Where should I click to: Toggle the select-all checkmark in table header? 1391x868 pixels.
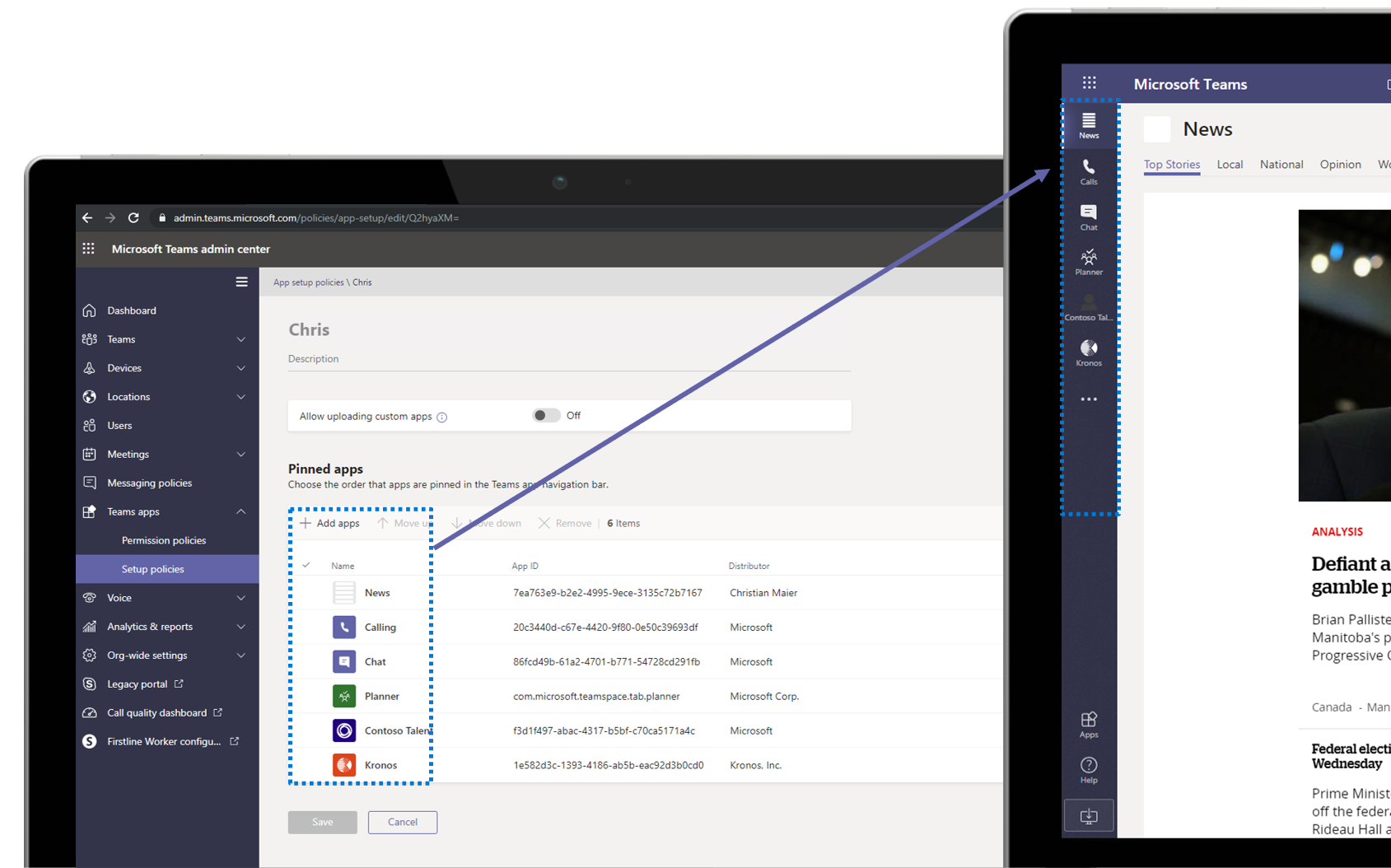tap(306, 565)
